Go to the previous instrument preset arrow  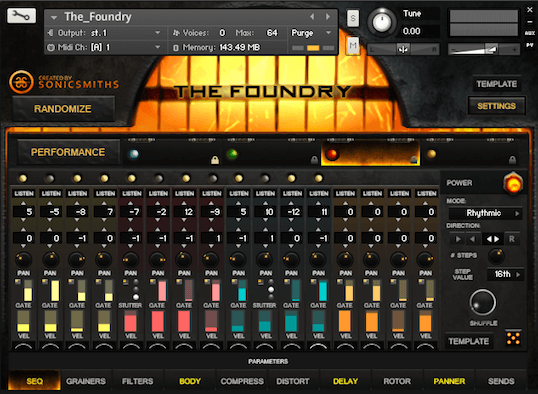tap(312, 16)
